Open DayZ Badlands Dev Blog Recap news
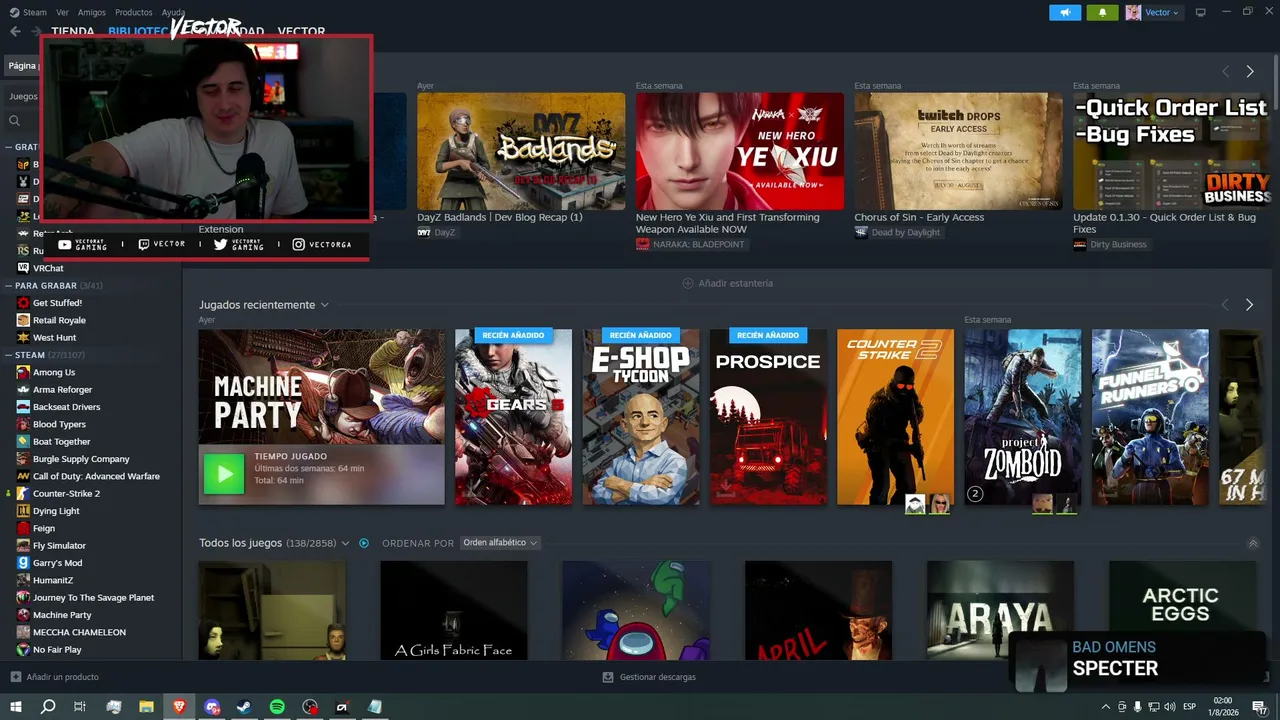 click(521, 152)
